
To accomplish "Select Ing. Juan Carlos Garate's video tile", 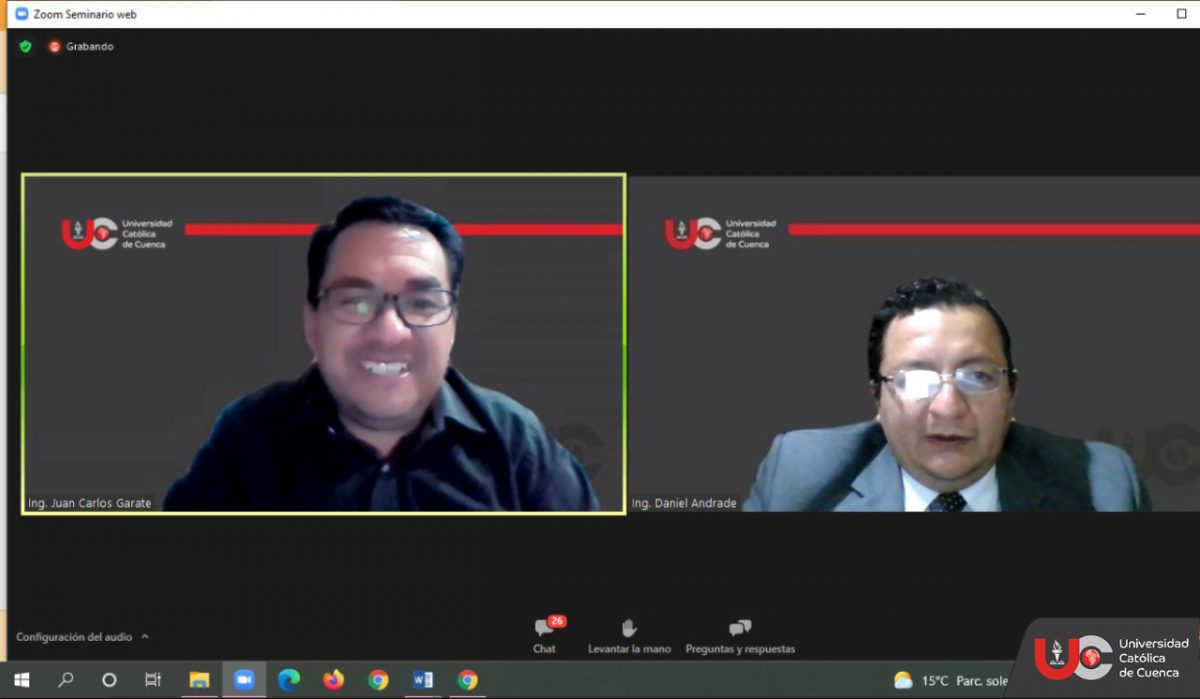I will (324, 344).
